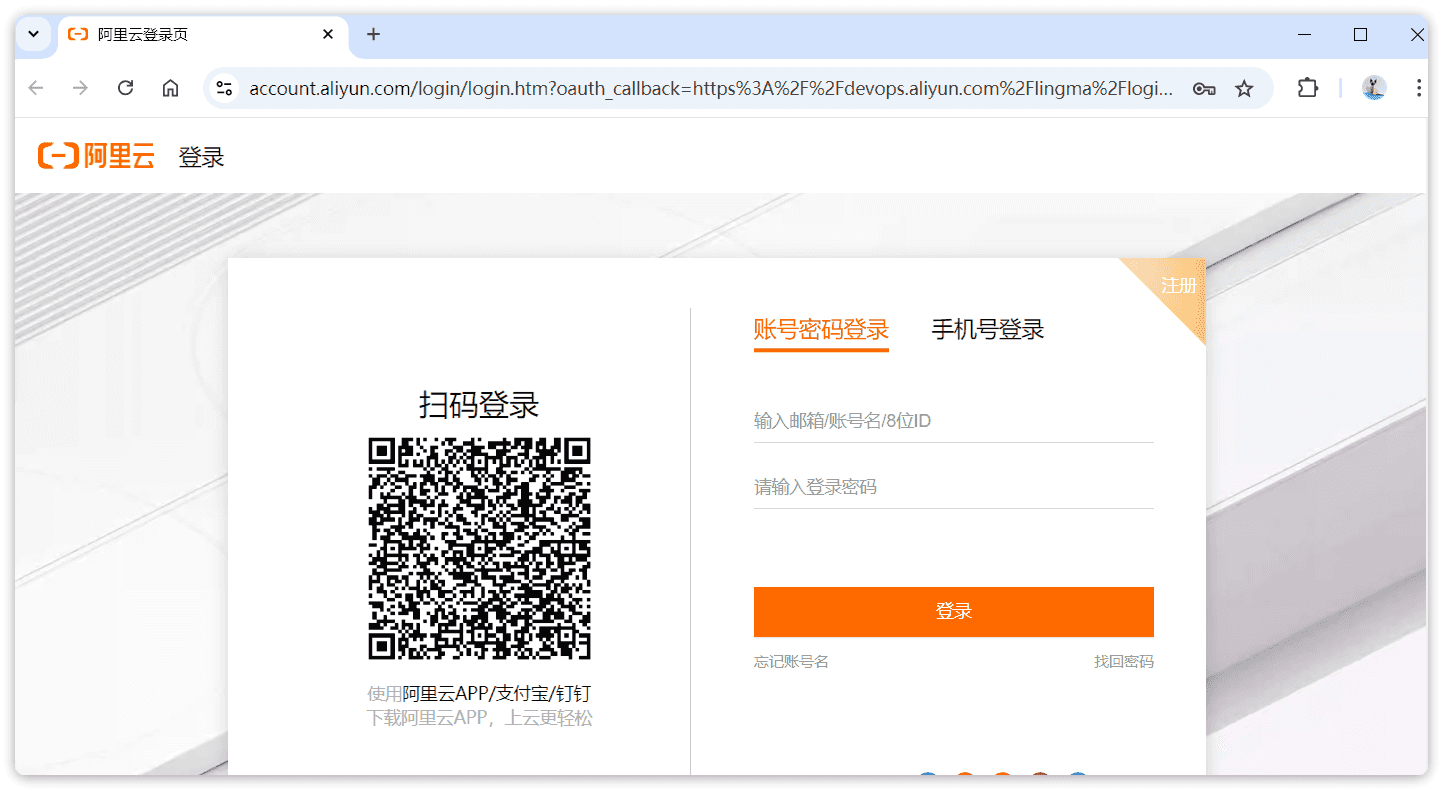Open the saved passwords key icon
This screenshot has height=792, width=1443.
point(1204,88)
